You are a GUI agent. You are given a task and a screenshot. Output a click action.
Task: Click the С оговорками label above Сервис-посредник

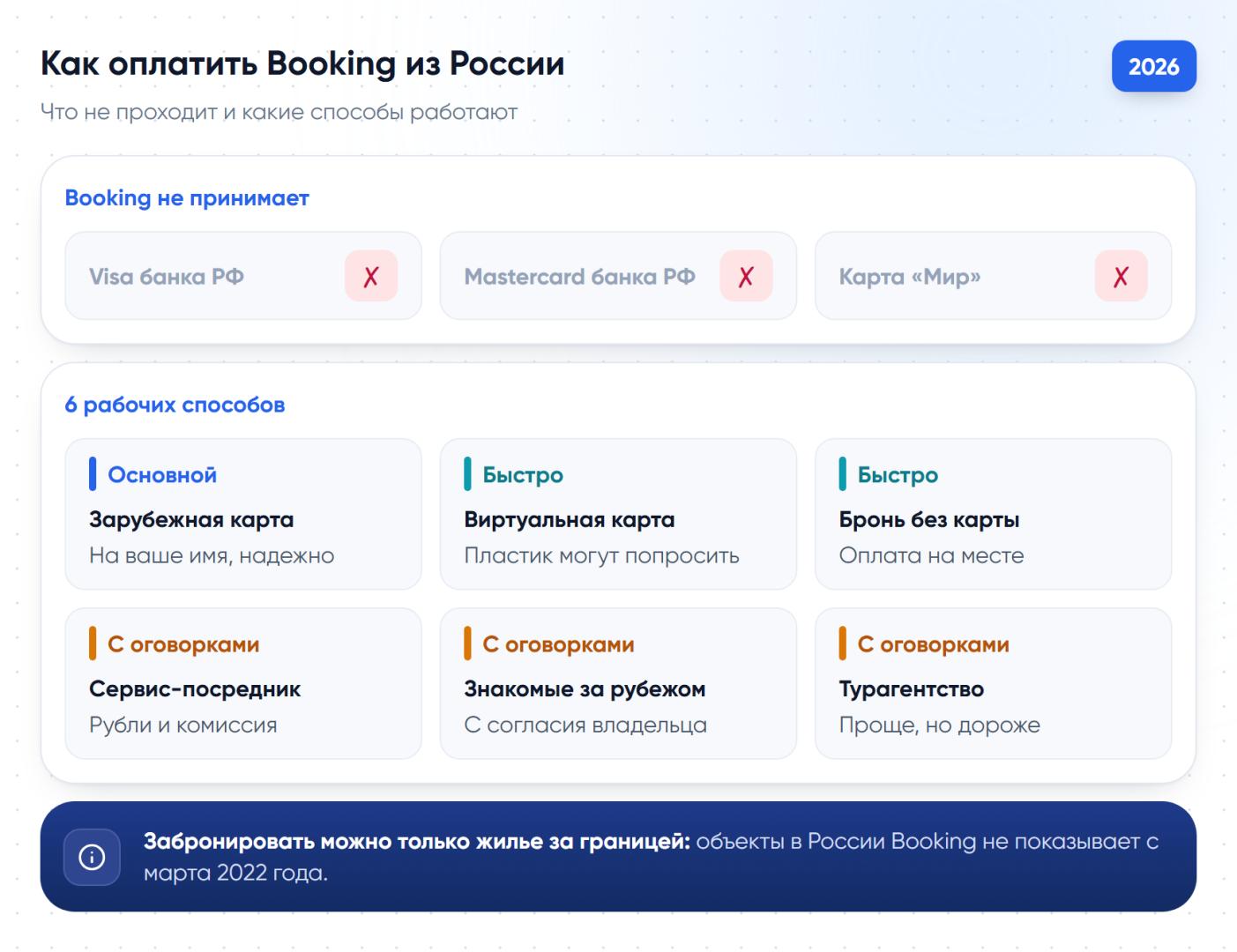[183, 644]
